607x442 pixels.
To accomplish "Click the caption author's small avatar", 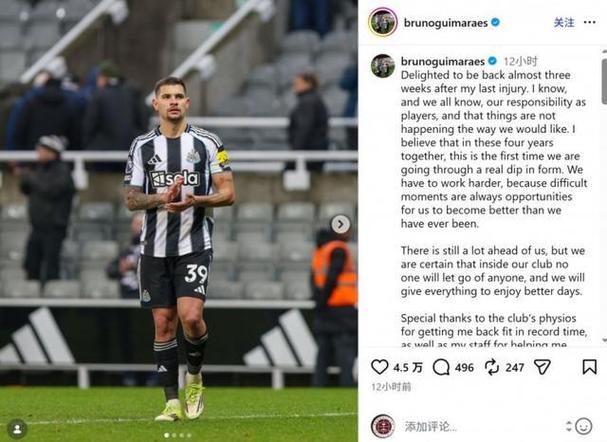I will [x=383, y=66].
